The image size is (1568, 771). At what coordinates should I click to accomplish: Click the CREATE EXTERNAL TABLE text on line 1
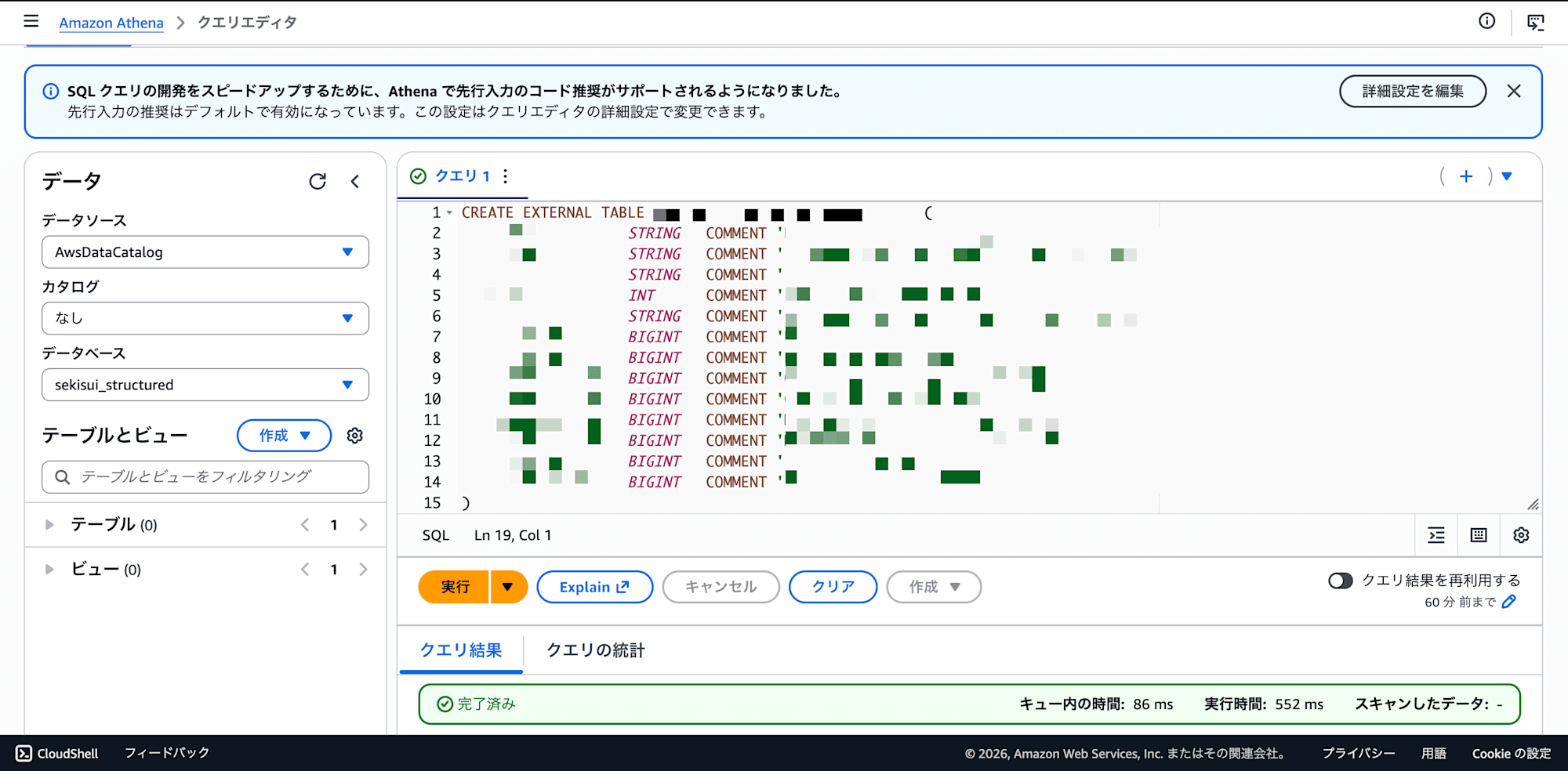click(x=553, y=213)
